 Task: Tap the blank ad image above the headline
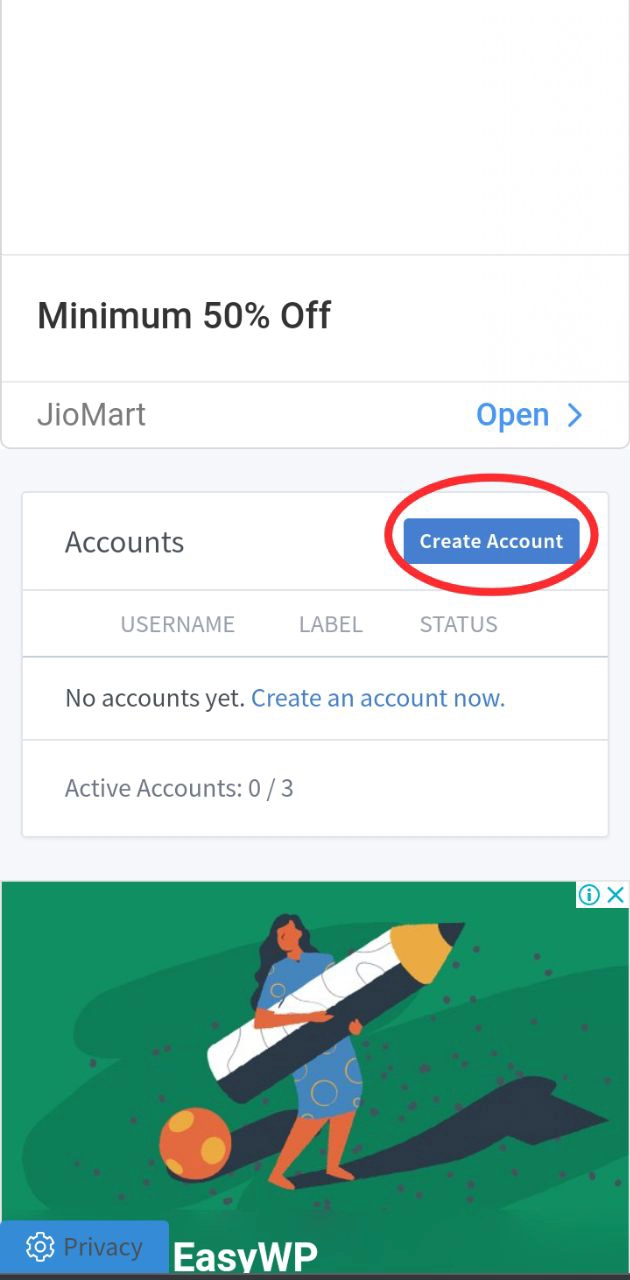pyautogui.click(x=315, y=125)
